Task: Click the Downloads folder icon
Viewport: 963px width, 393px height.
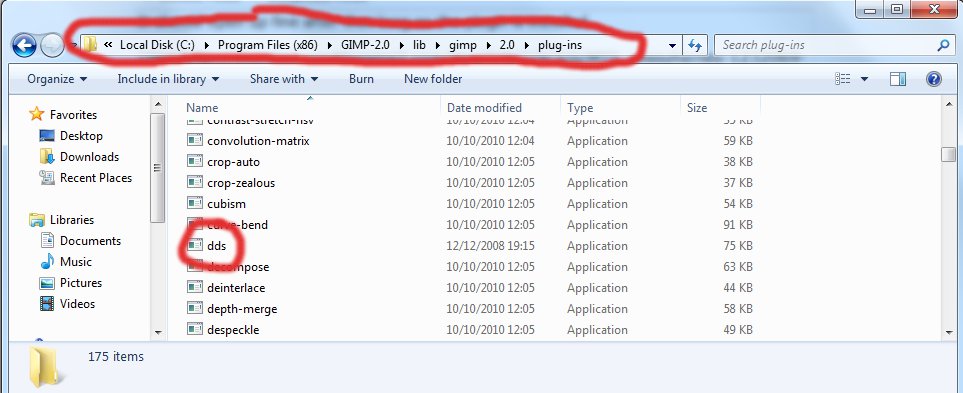Action: (x=47, y=157)
